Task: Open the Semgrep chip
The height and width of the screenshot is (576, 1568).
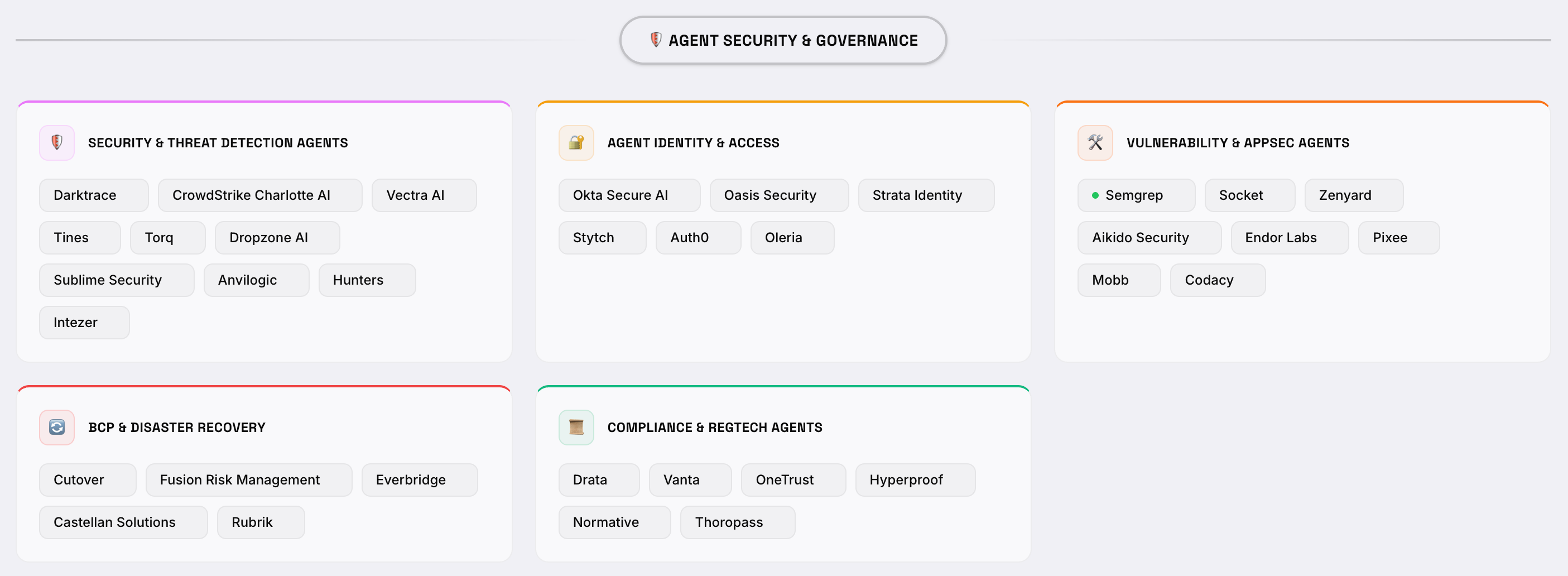Action: click(1137, 195)
